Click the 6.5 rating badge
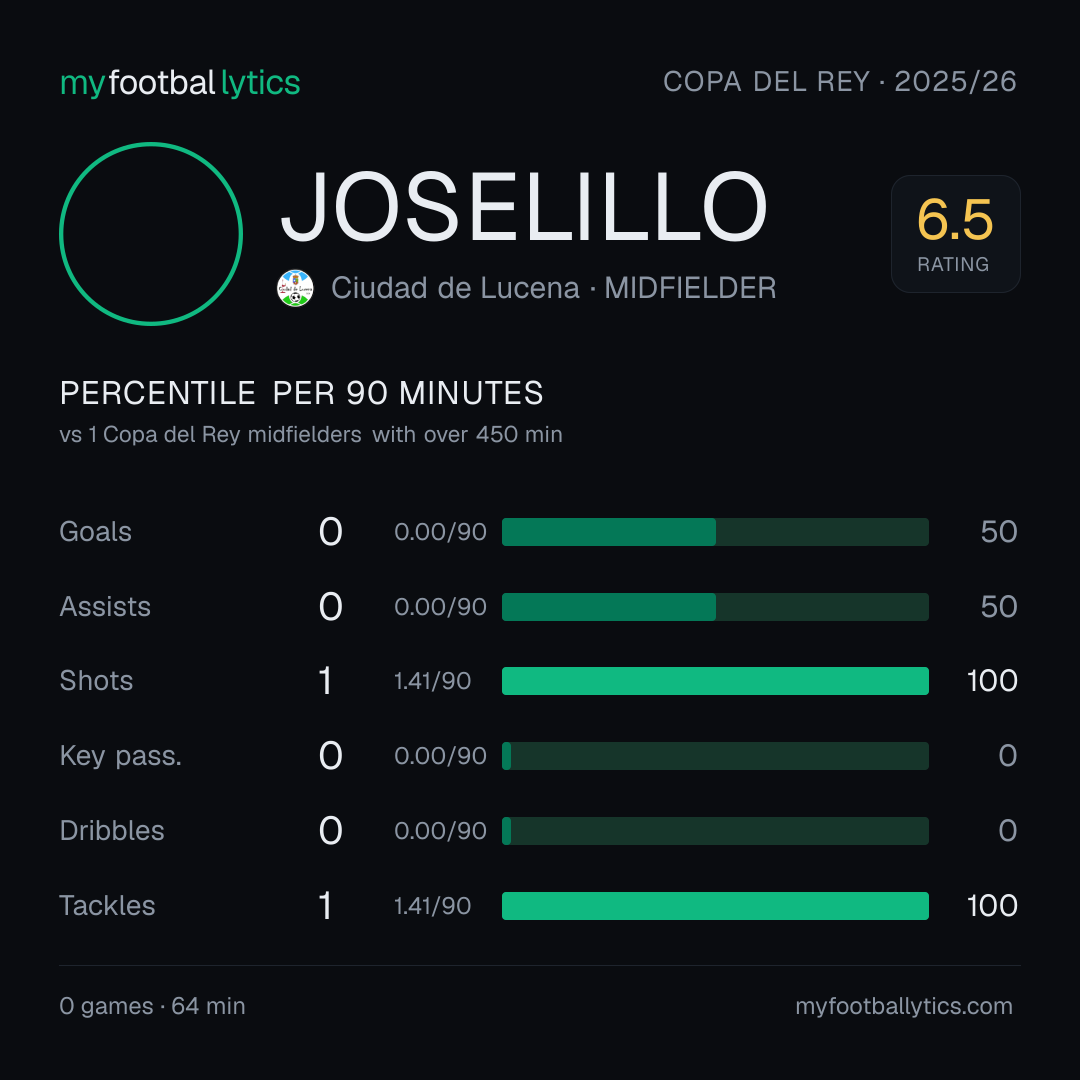The width and height of the screenshot is (1080, 1080). (x=955, y=233)
